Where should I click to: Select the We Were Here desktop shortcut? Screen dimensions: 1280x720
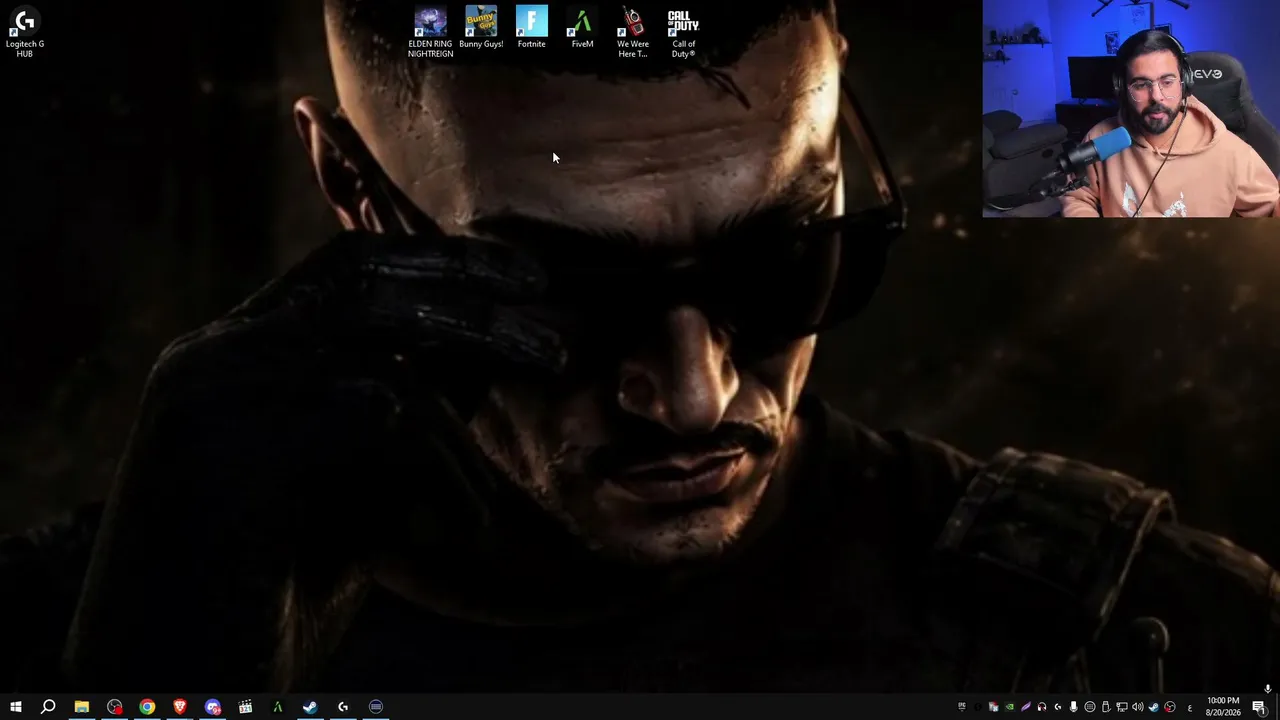click(x=633, y=32)
